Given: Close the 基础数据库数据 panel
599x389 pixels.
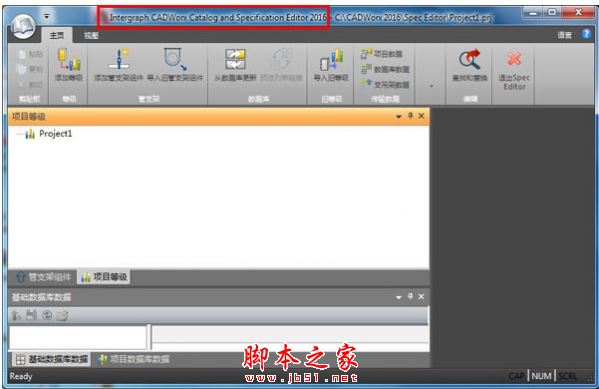Looking at the screenshot, I should pos(421,297).
